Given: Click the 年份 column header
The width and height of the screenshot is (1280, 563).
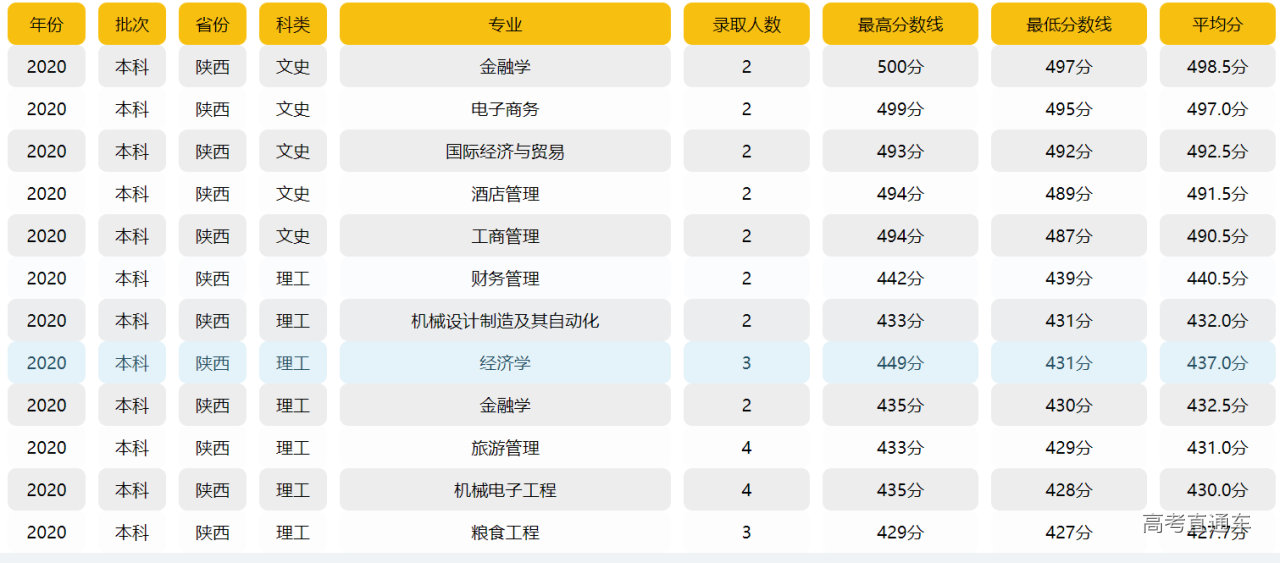Looking at the screenshot, I should [x=46, y=24].
